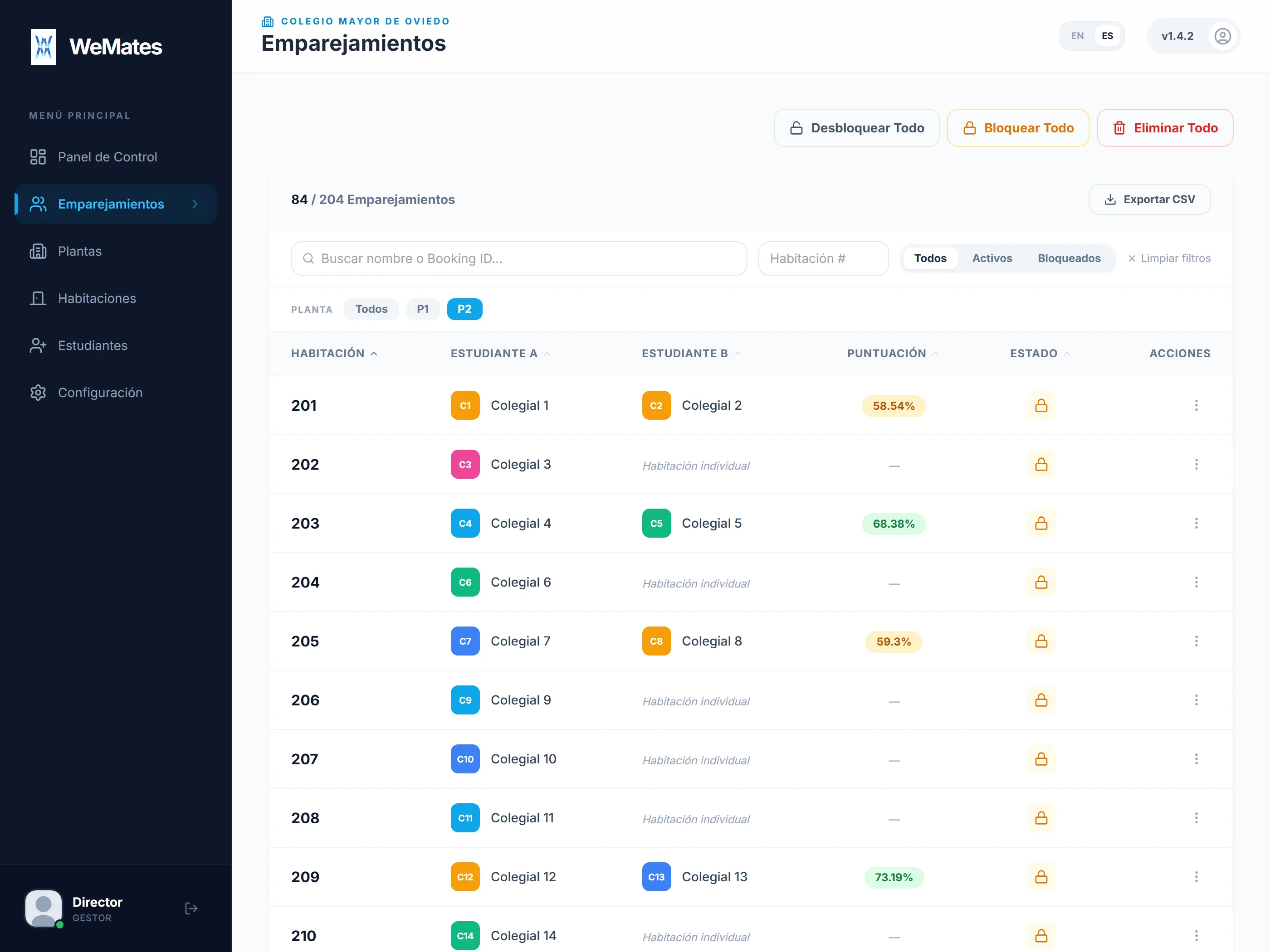Open actions menu for room 201
Image resolution: width=1270 pixels, height=952 pixels.
pyautogui.click(x=1196, y=406)
